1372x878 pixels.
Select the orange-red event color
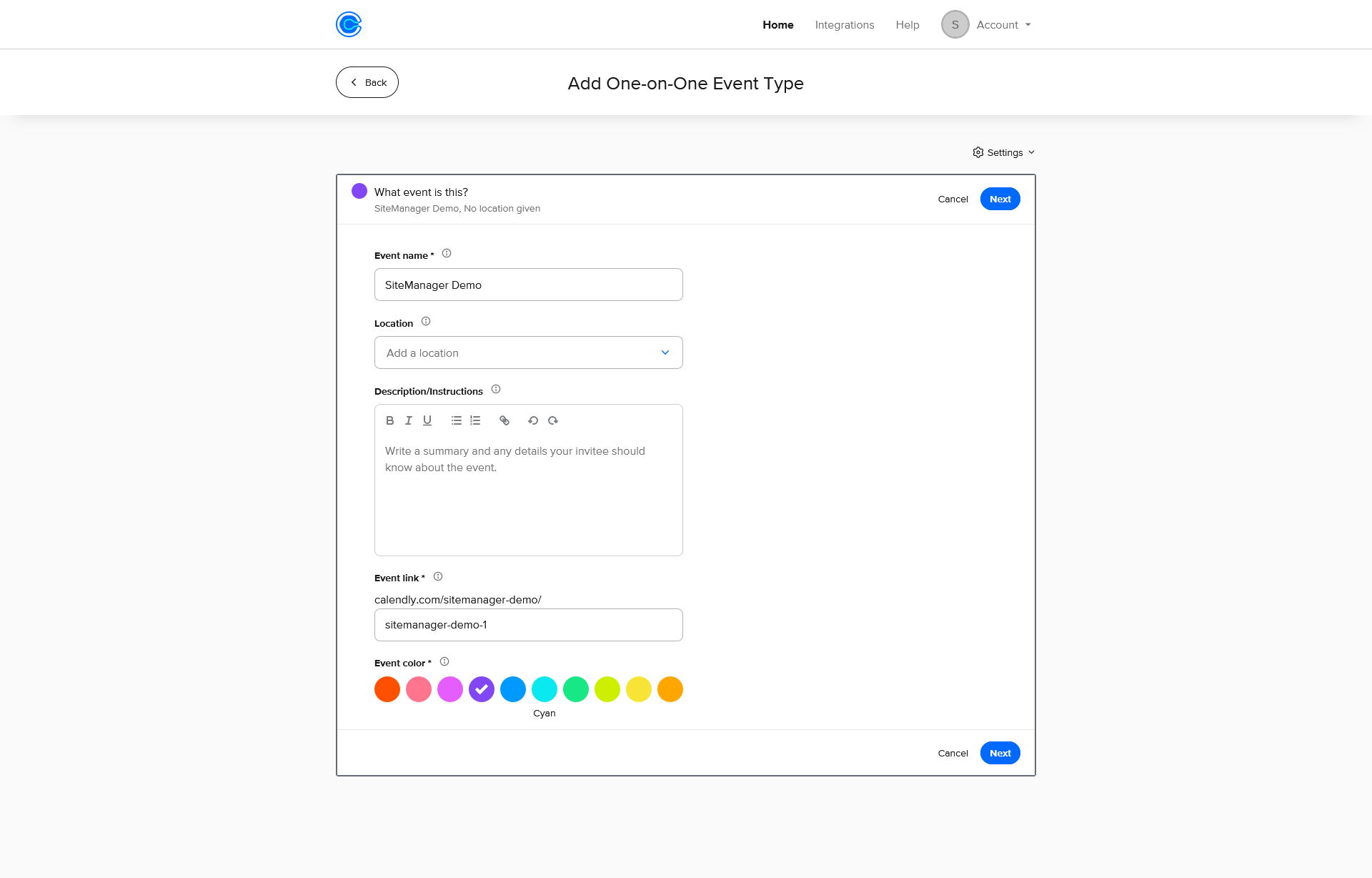coord(387,689)
